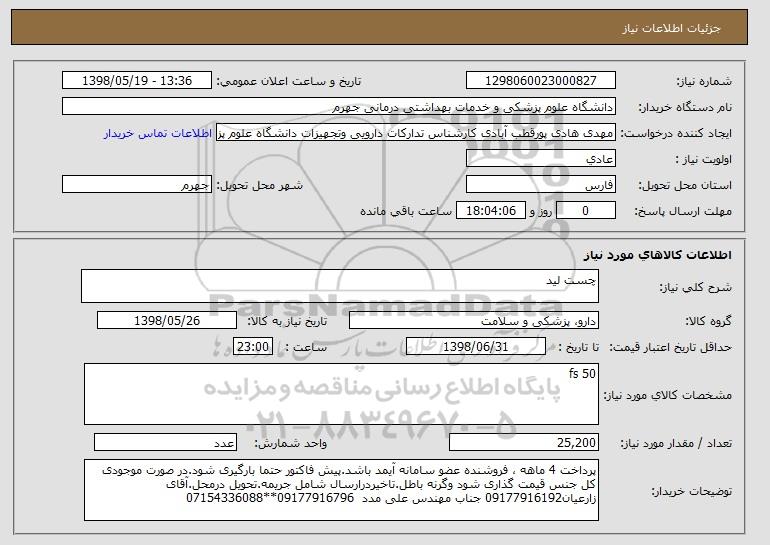
Task: Click the delivery city field جهرم
Action: 137,185
